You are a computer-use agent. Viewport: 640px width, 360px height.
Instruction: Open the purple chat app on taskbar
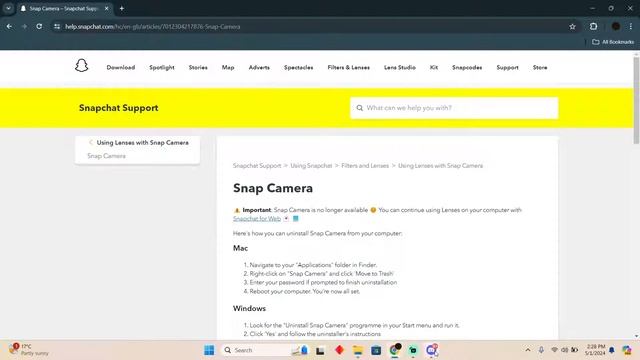coord(432,350)
